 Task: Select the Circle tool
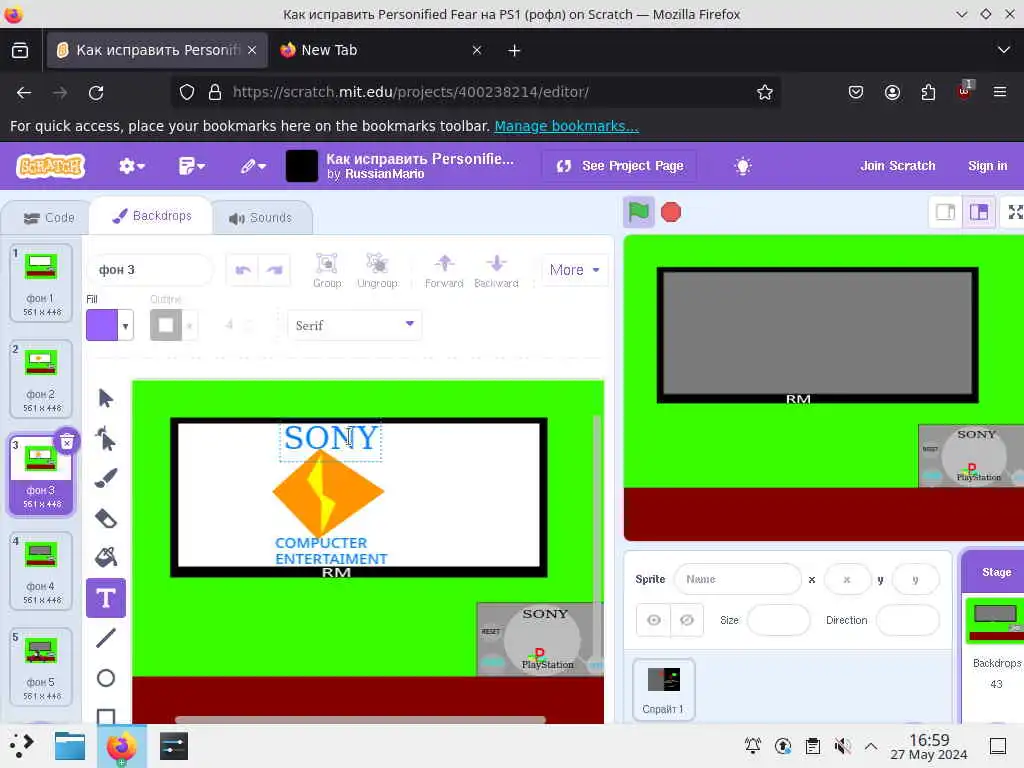pos(106,678)
